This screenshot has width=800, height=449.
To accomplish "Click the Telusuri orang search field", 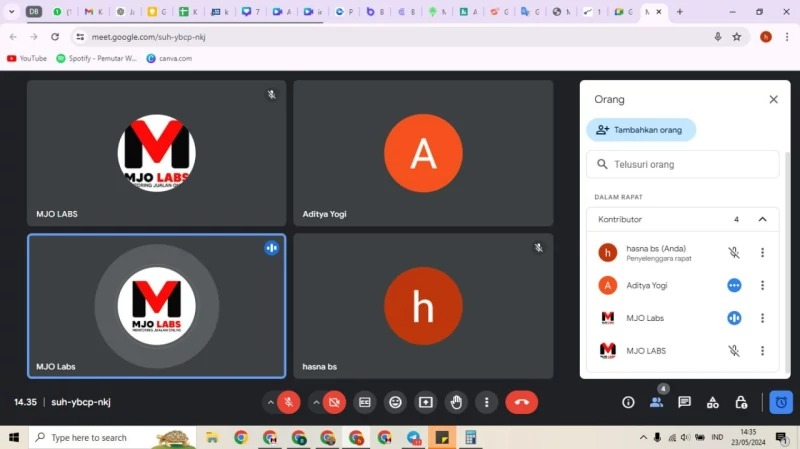I will pyautogui.click(x=683, y=164).
